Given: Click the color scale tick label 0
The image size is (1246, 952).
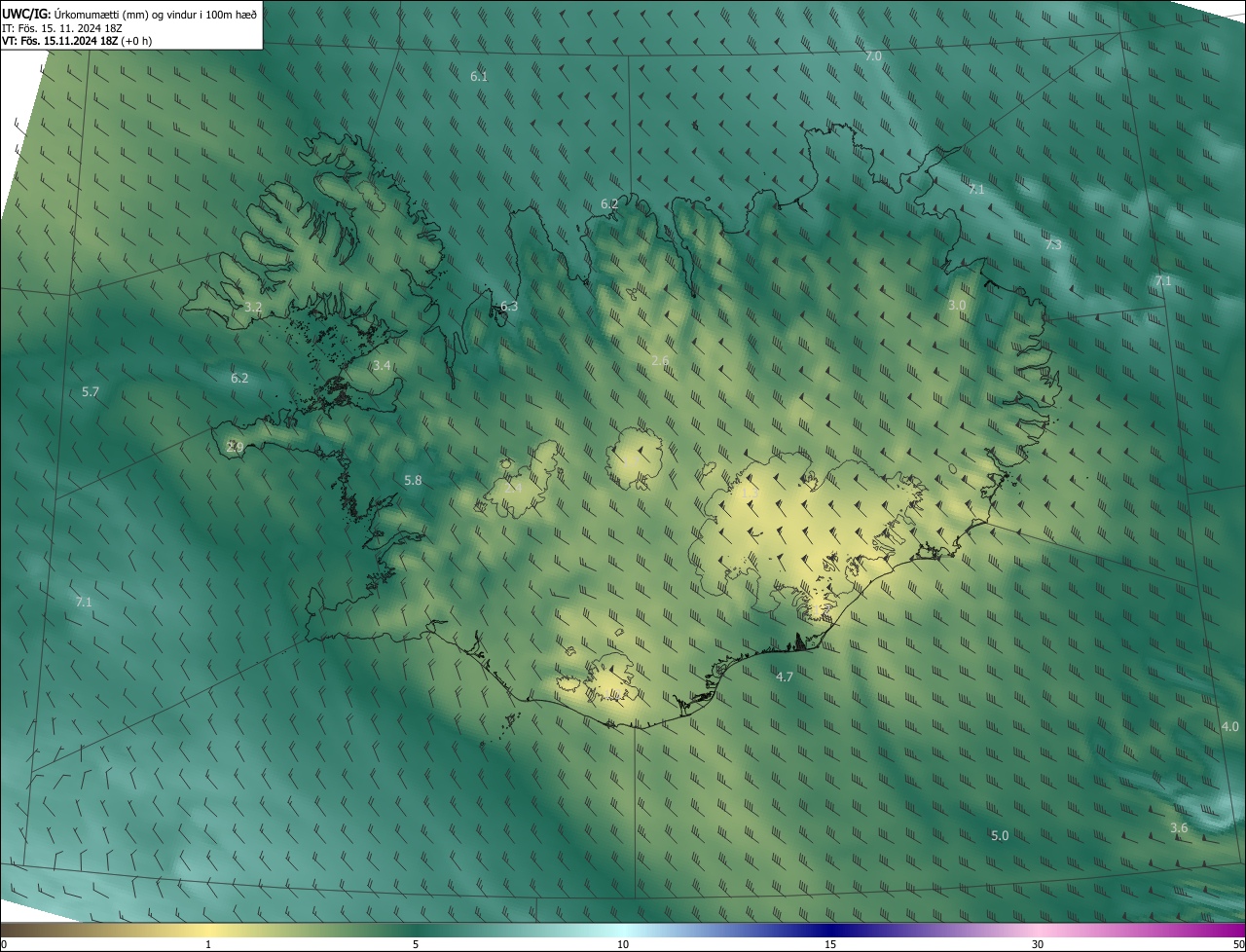Looking at the screenshot, I should tap(4, 945).
